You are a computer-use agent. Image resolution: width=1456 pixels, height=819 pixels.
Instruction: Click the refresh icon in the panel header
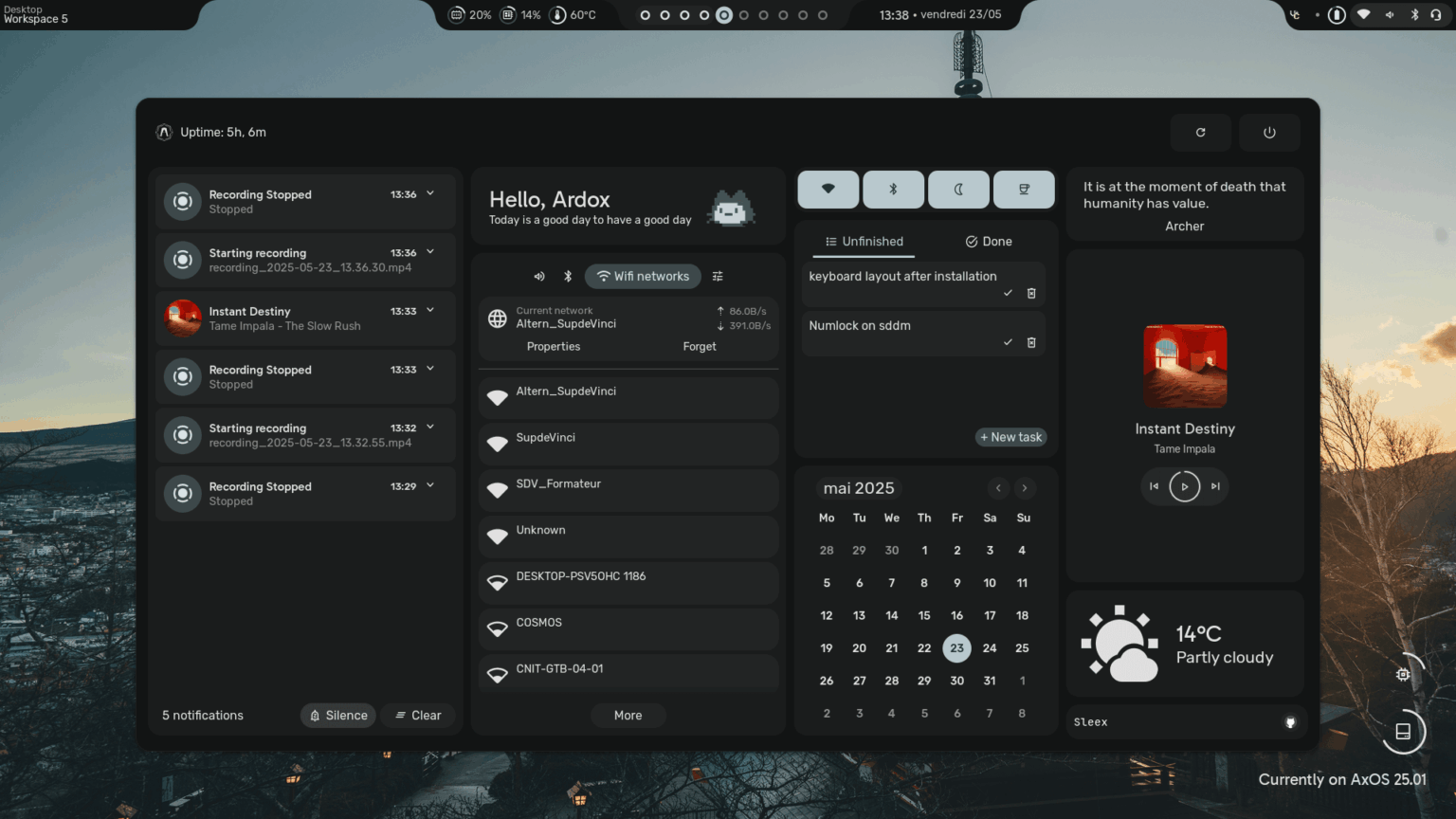1201,132
